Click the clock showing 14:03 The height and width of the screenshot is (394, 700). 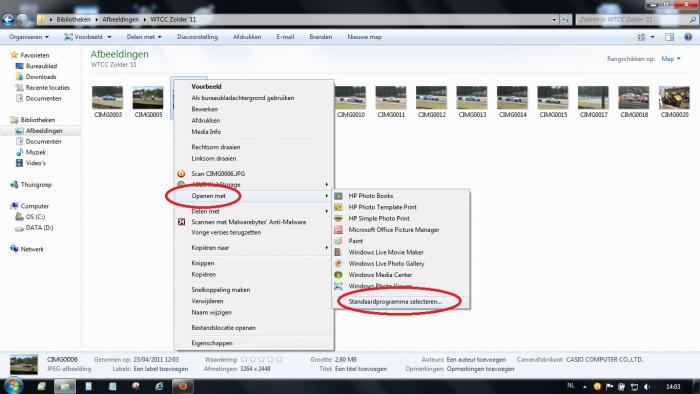(673, 387)
